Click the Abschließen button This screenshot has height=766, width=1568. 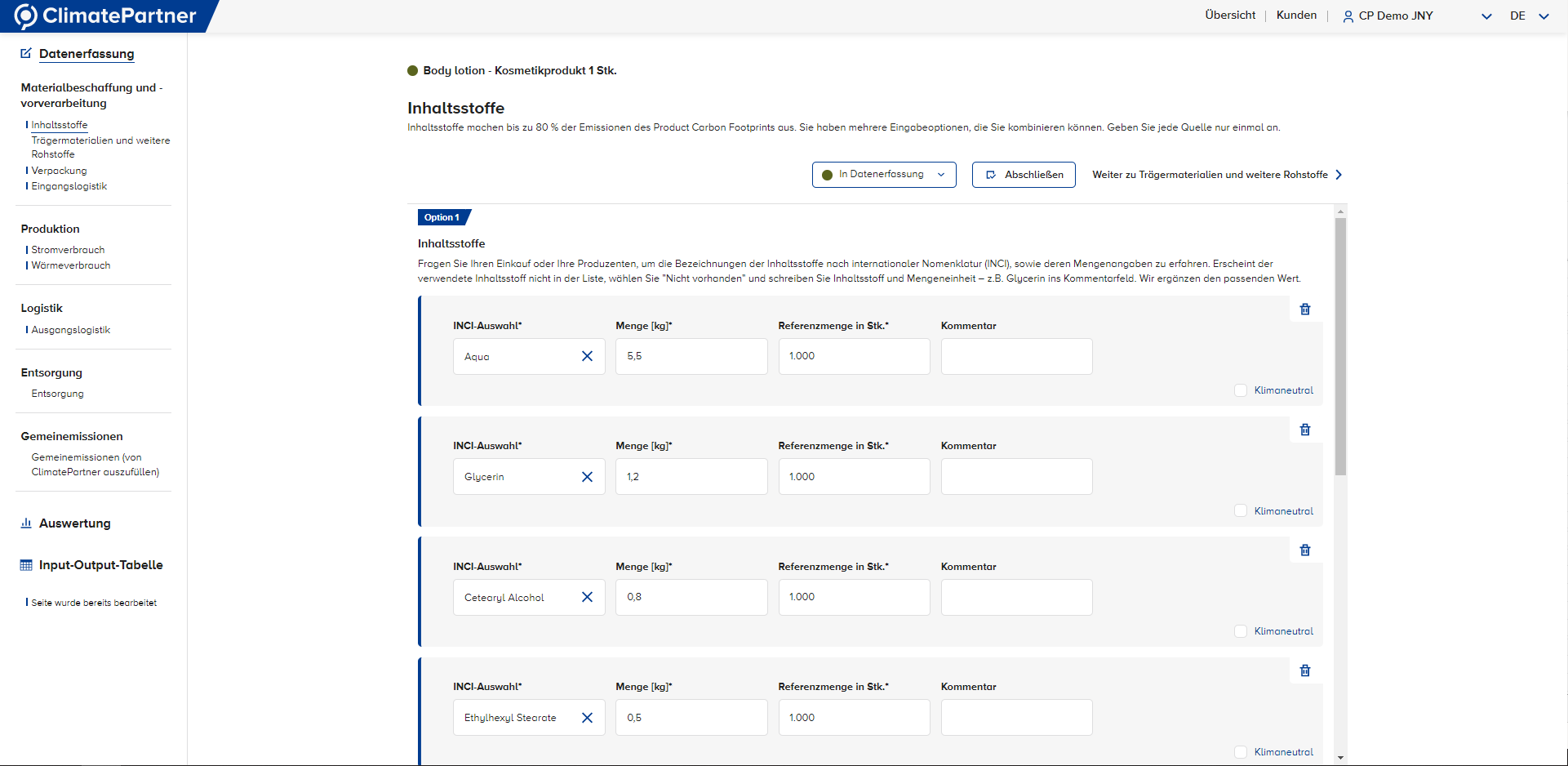1024,175
